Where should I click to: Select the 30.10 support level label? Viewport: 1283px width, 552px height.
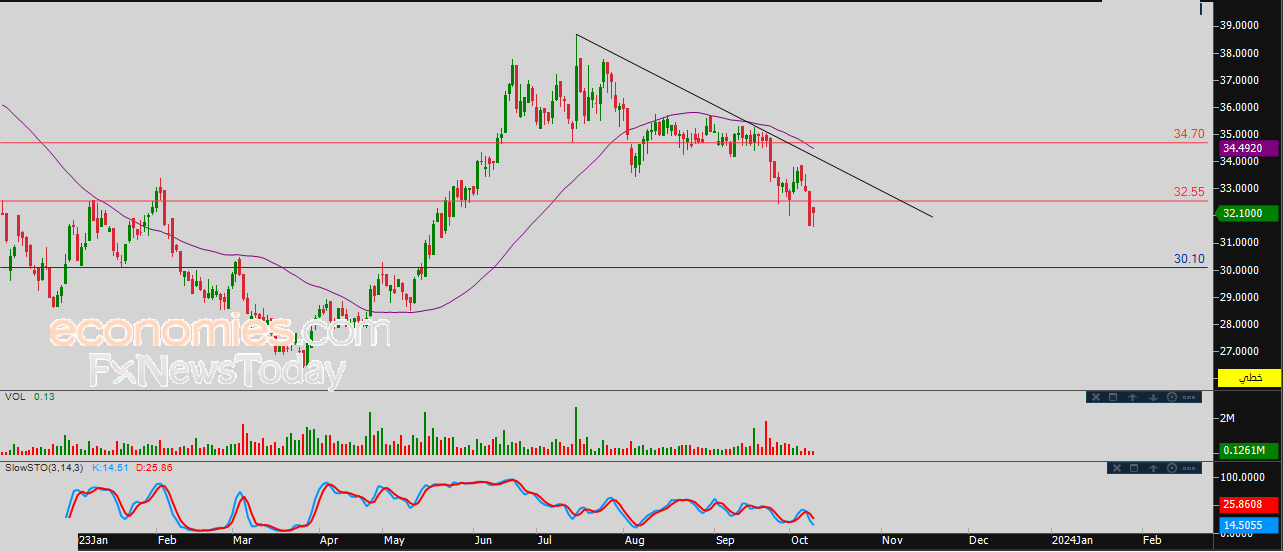pyautogui.click(x=1189, y=259)
